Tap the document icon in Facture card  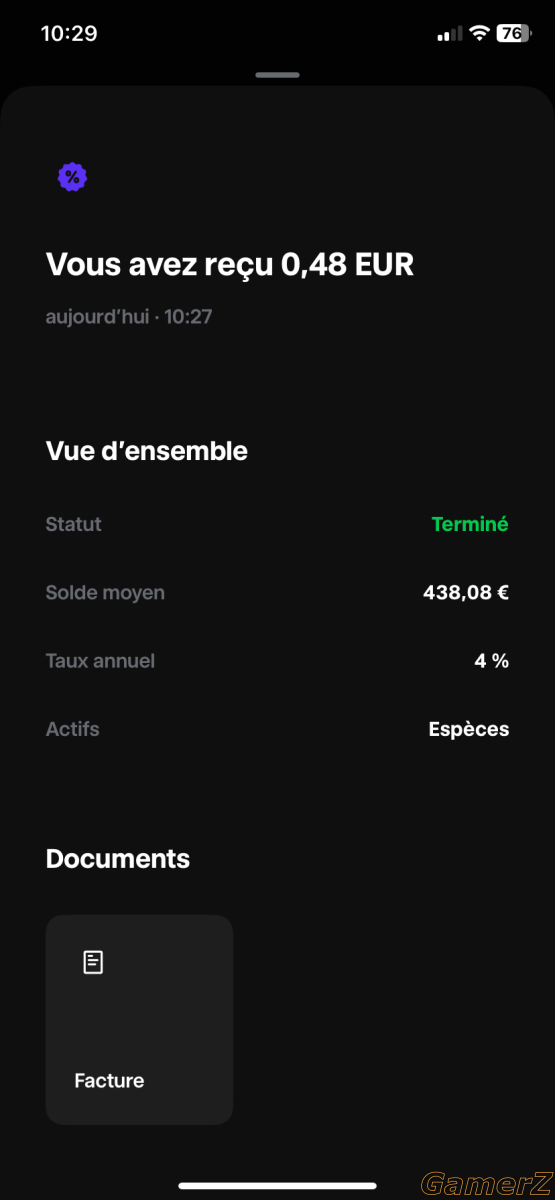pos(93,962)
